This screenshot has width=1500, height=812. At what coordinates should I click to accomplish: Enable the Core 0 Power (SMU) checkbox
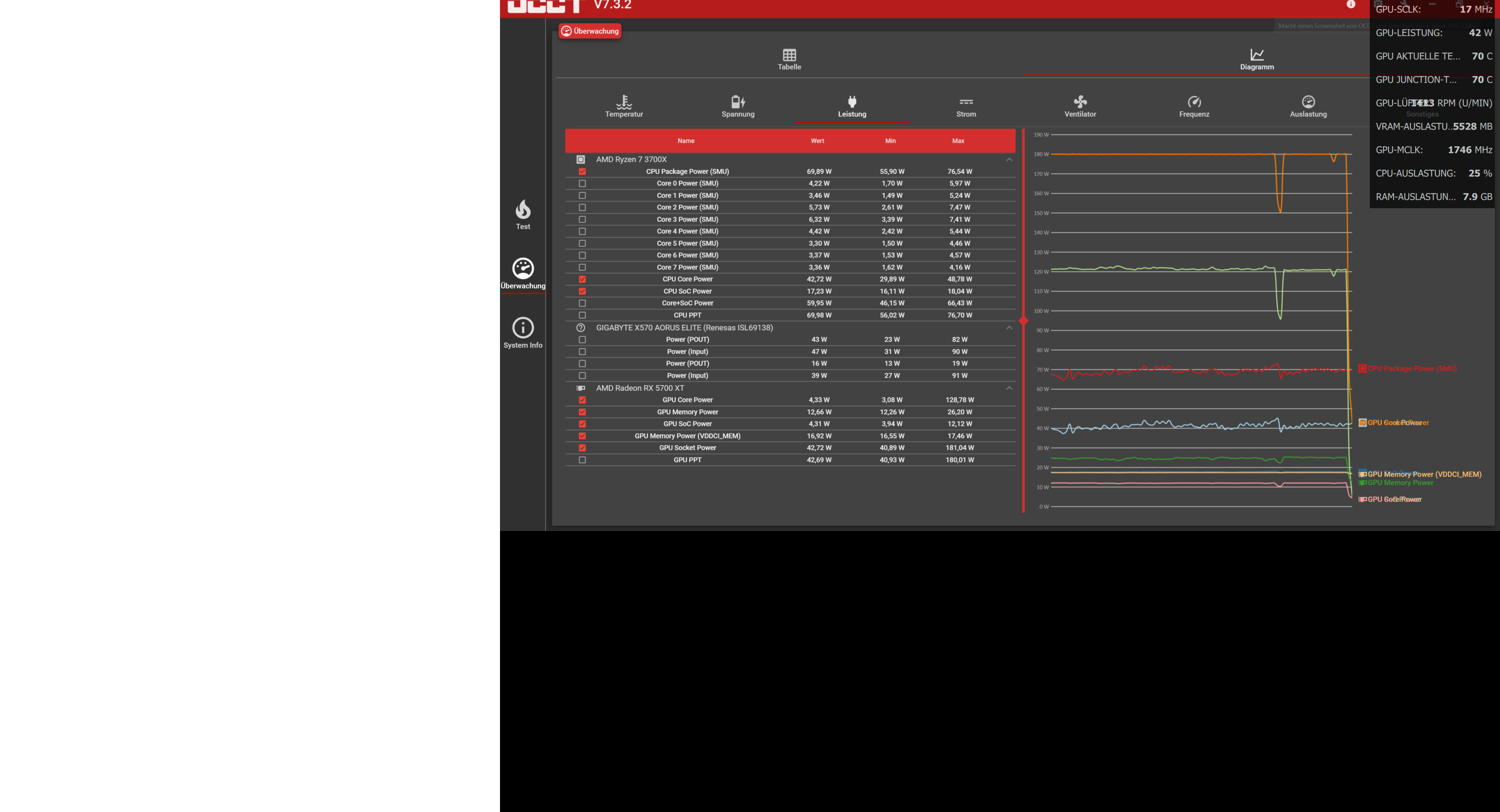(582, 183)
